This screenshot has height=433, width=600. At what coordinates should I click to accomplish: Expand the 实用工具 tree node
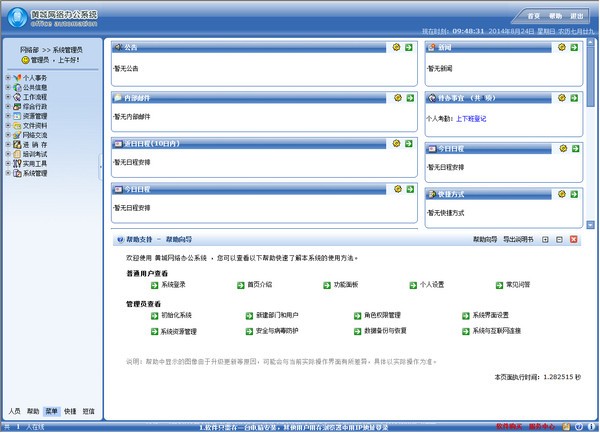pos(7,163)
